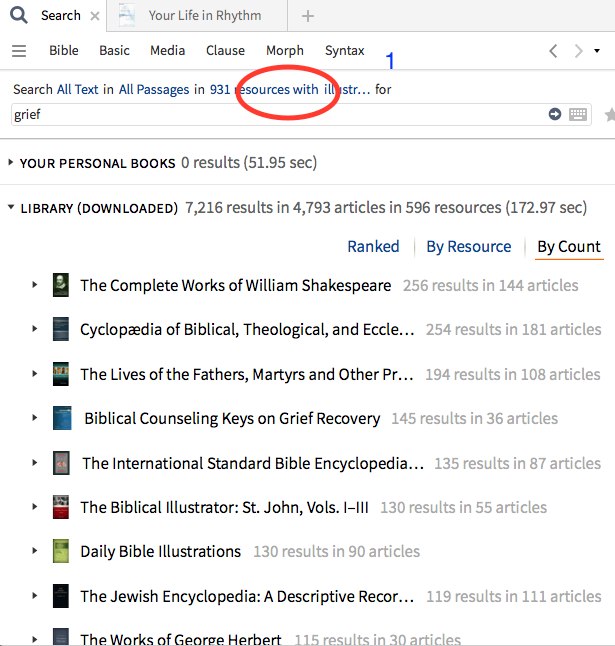615x646 pixels.
Task: Select the Bible search type
Action: [x=64, y=50]
